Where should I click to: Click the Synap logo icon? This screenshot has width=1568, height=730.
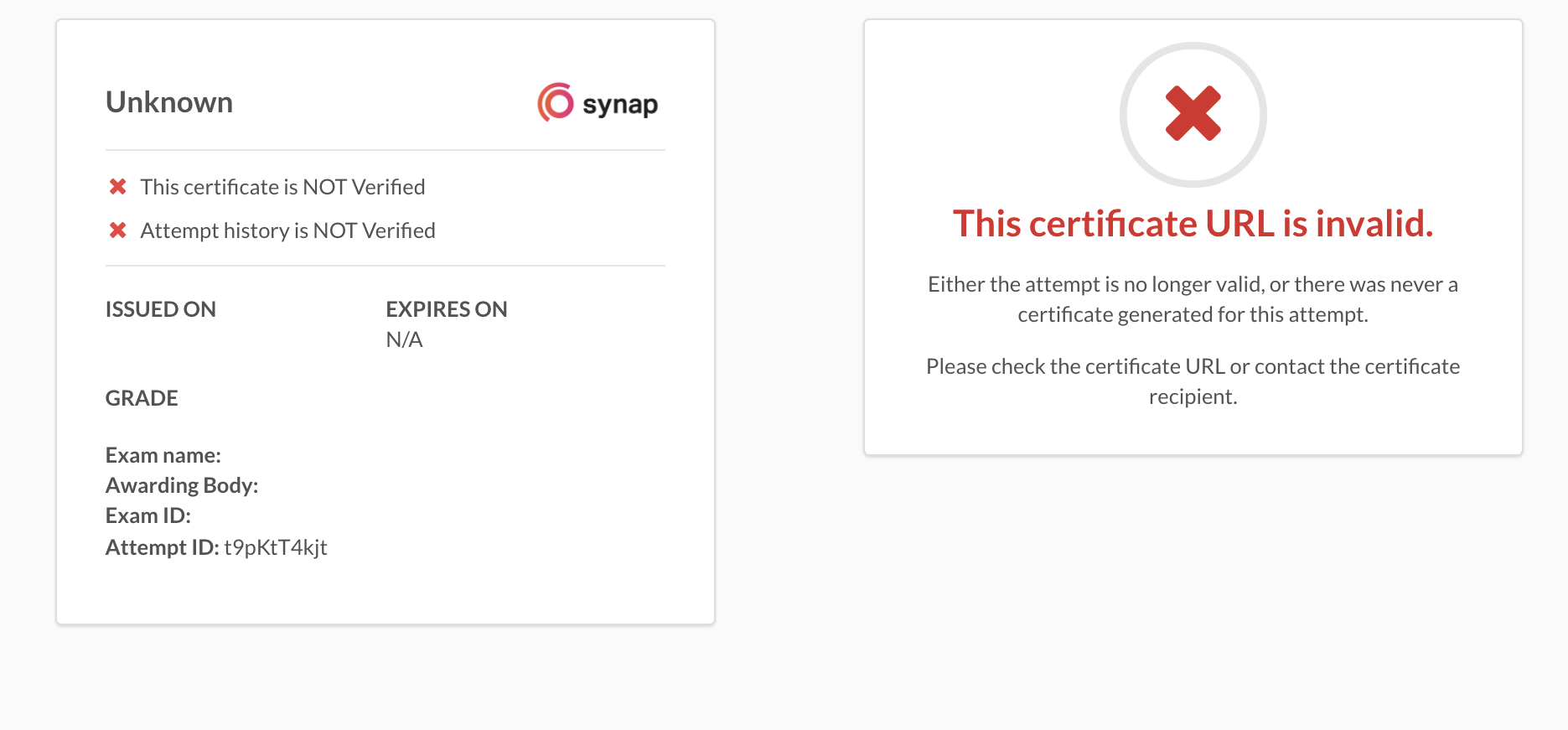pyautogui.click(x=556, y=102)
